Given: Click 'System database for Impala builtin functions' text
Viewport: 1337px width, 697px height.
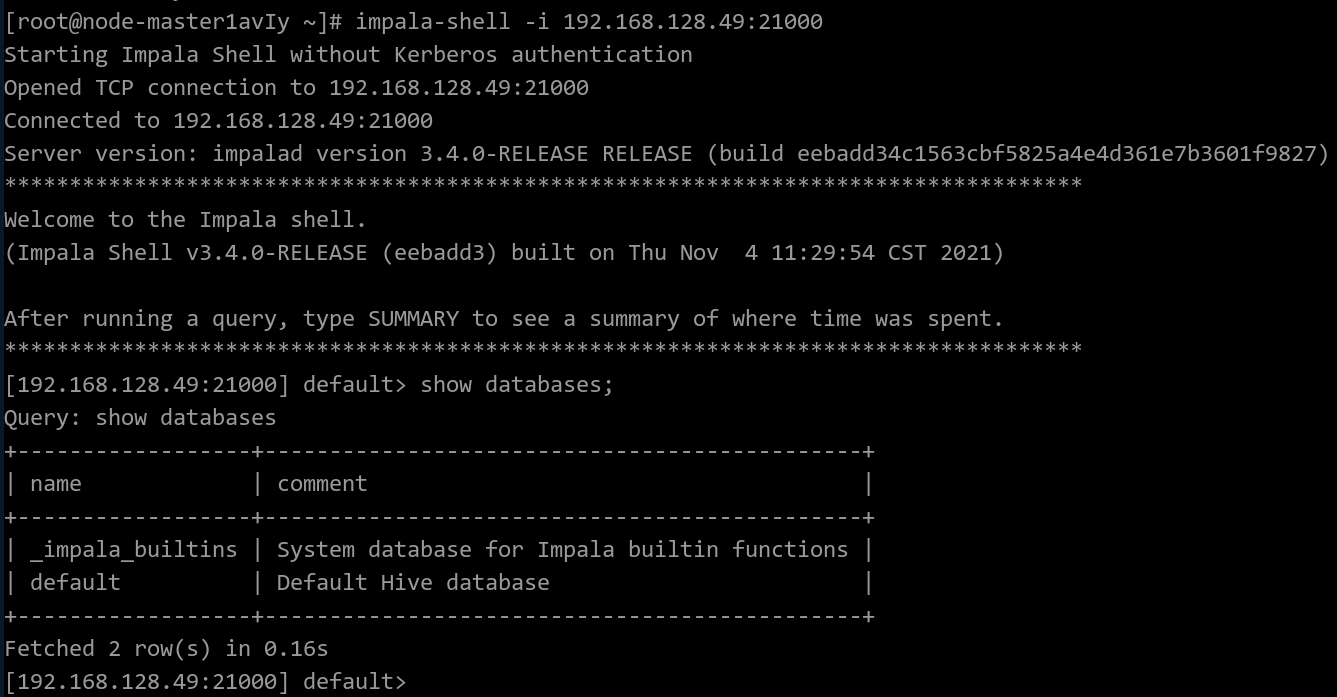Looking at the screenshot, I should pos(562,549).
